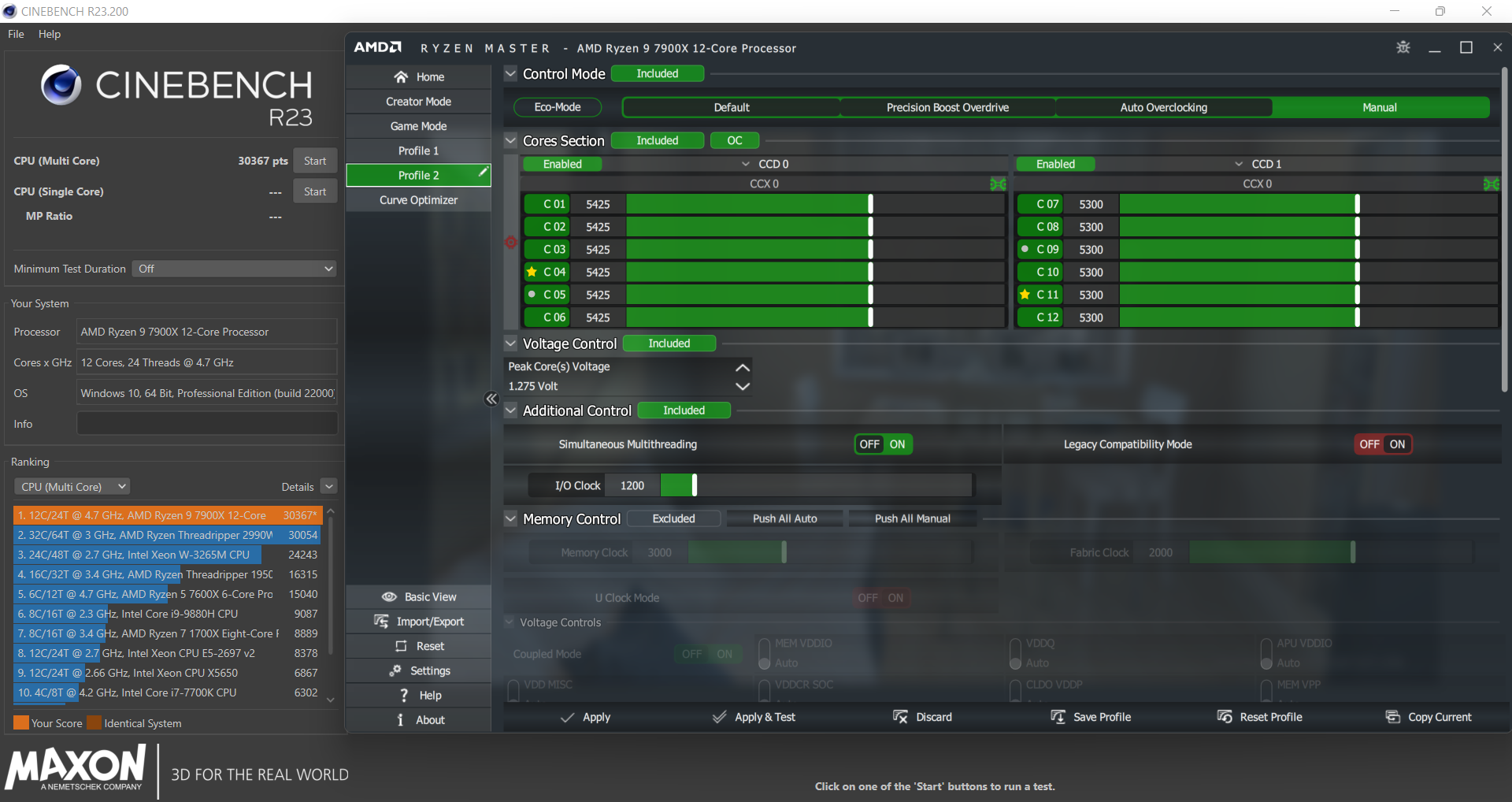Toggle Cores Section Included button

tap(658, 140)
